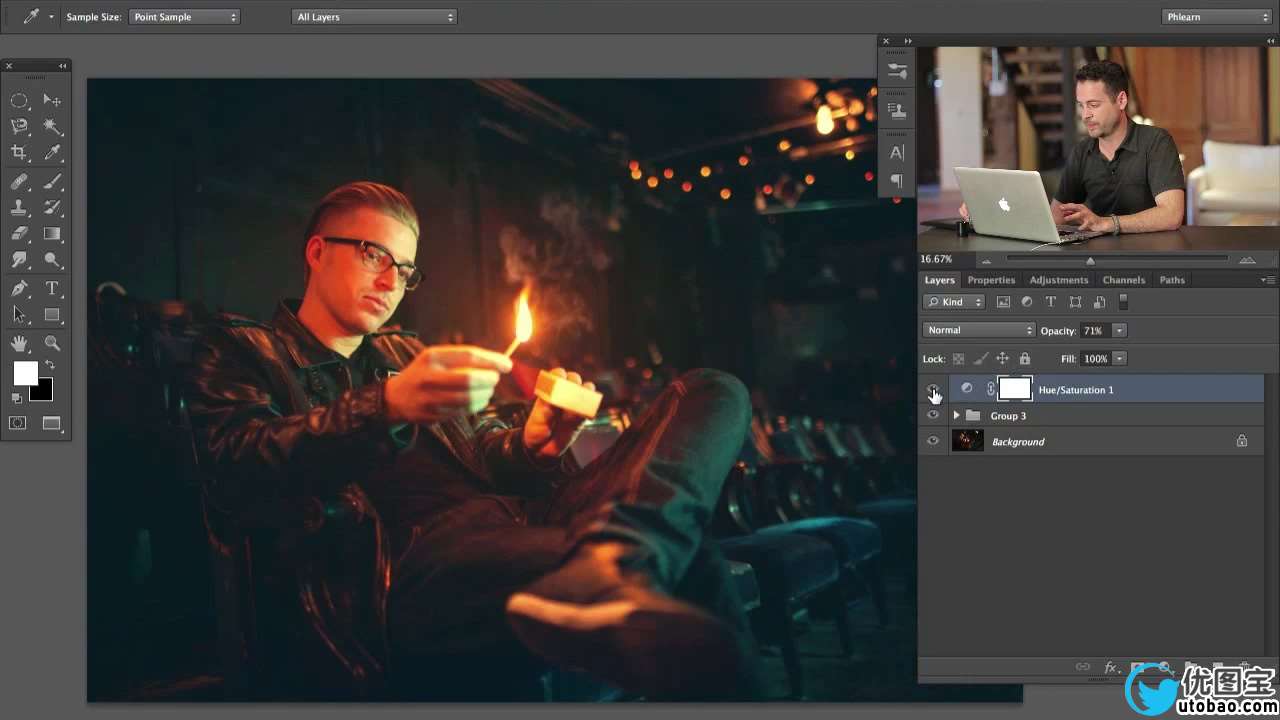
Task: Open the Layers panel options menu
Action: tap(1267, 280)
